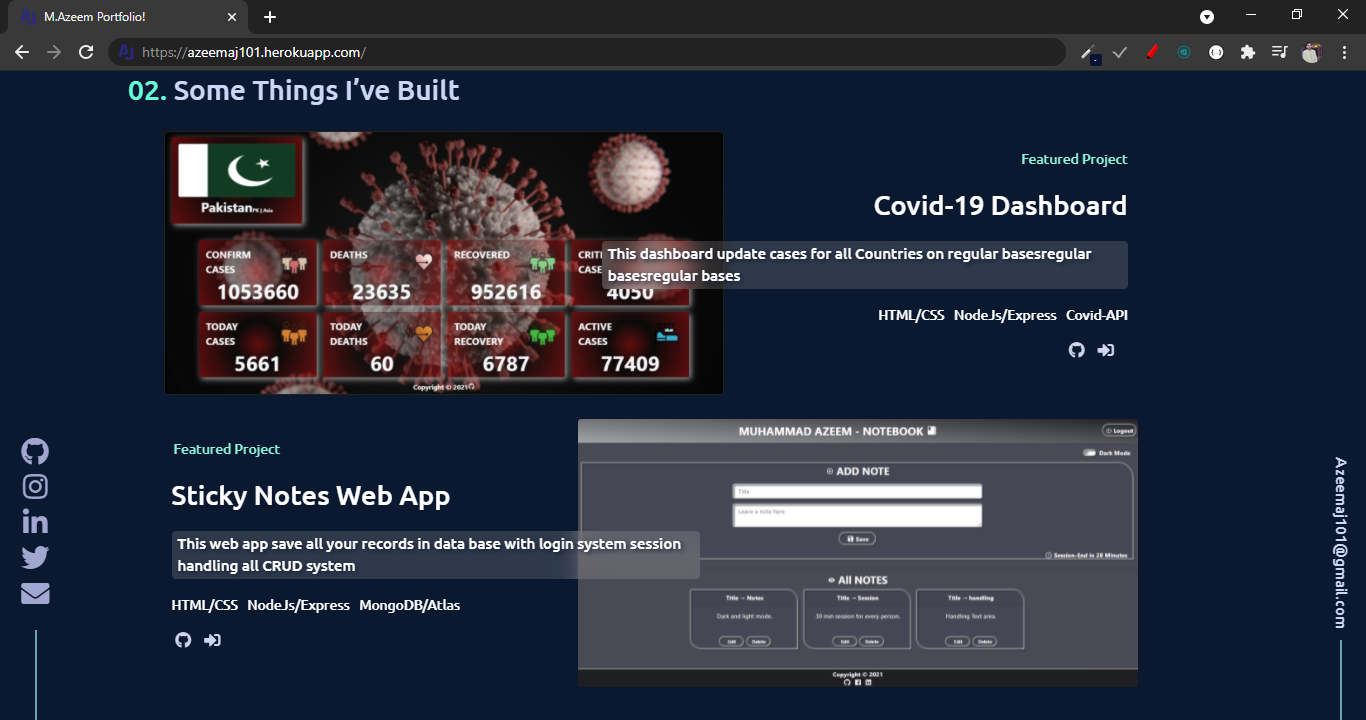Open the tab search dropdown arrow

tap(1207, 17)
